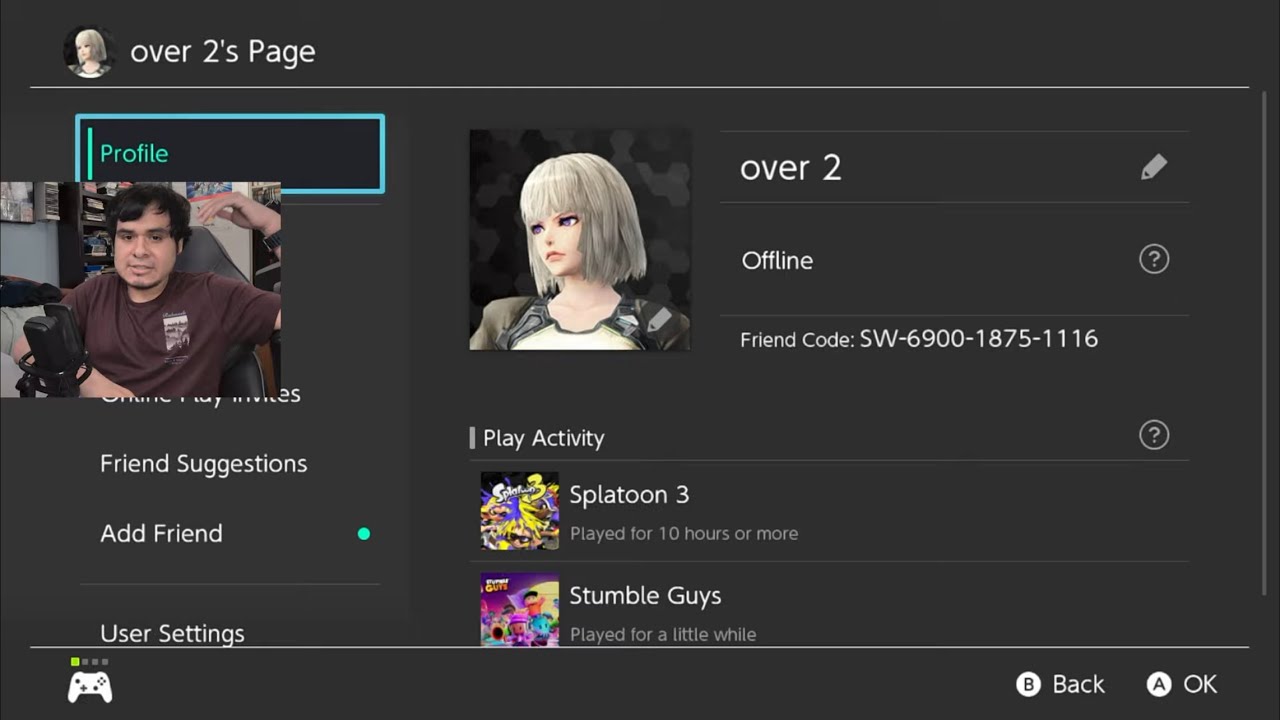Click the Offline status text

[777, 261]
